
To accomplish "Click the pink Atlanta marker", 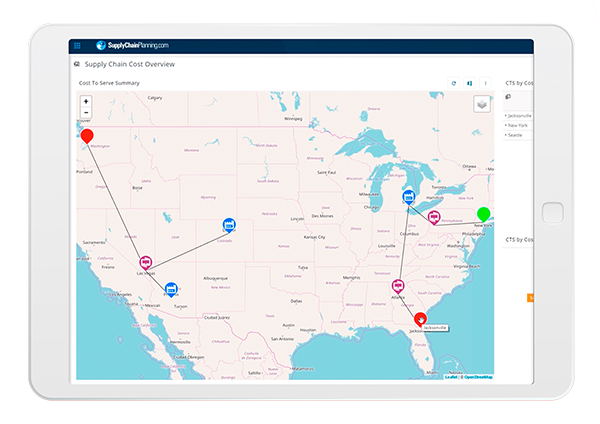I will coord(398,287).
